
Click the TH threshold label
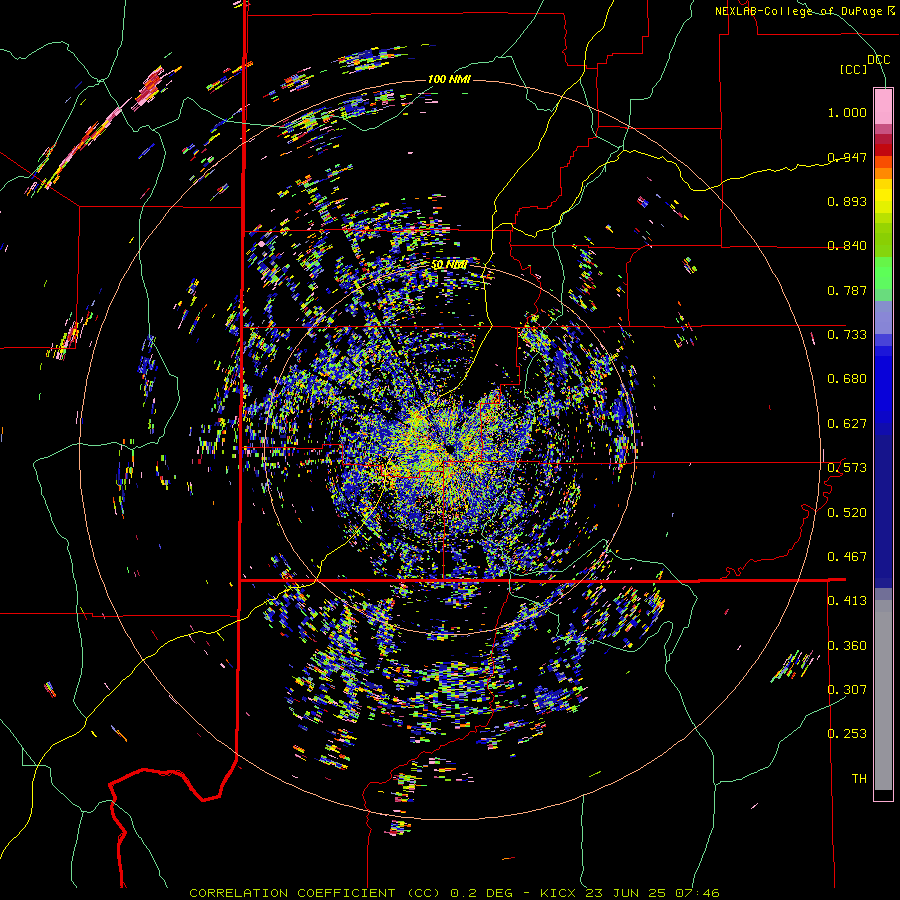(859, 779)
